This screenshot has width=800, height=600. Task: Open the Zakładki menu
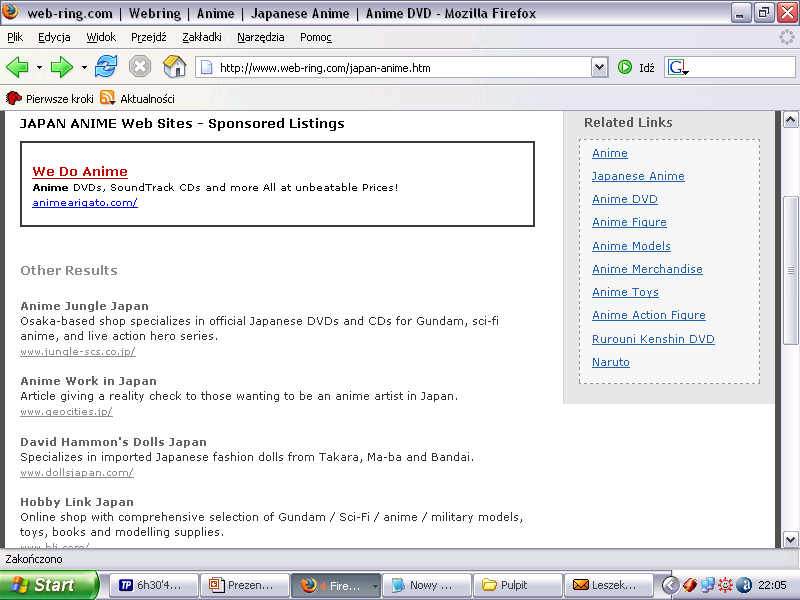pyautogui.click(x=202, y=37)
